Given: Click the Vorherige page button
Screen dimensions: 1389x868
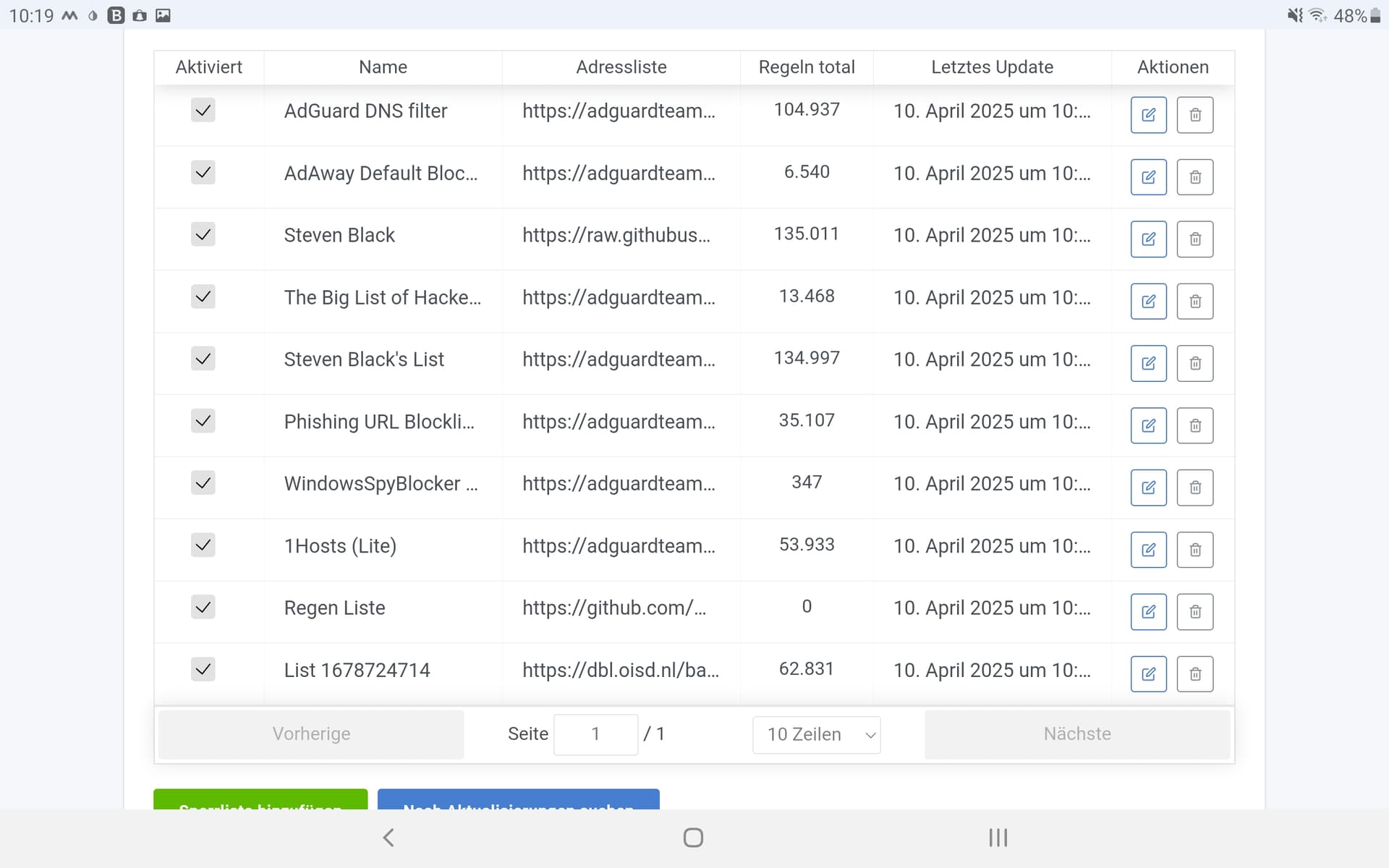Looking at the screenshot, I should [311, 734].
